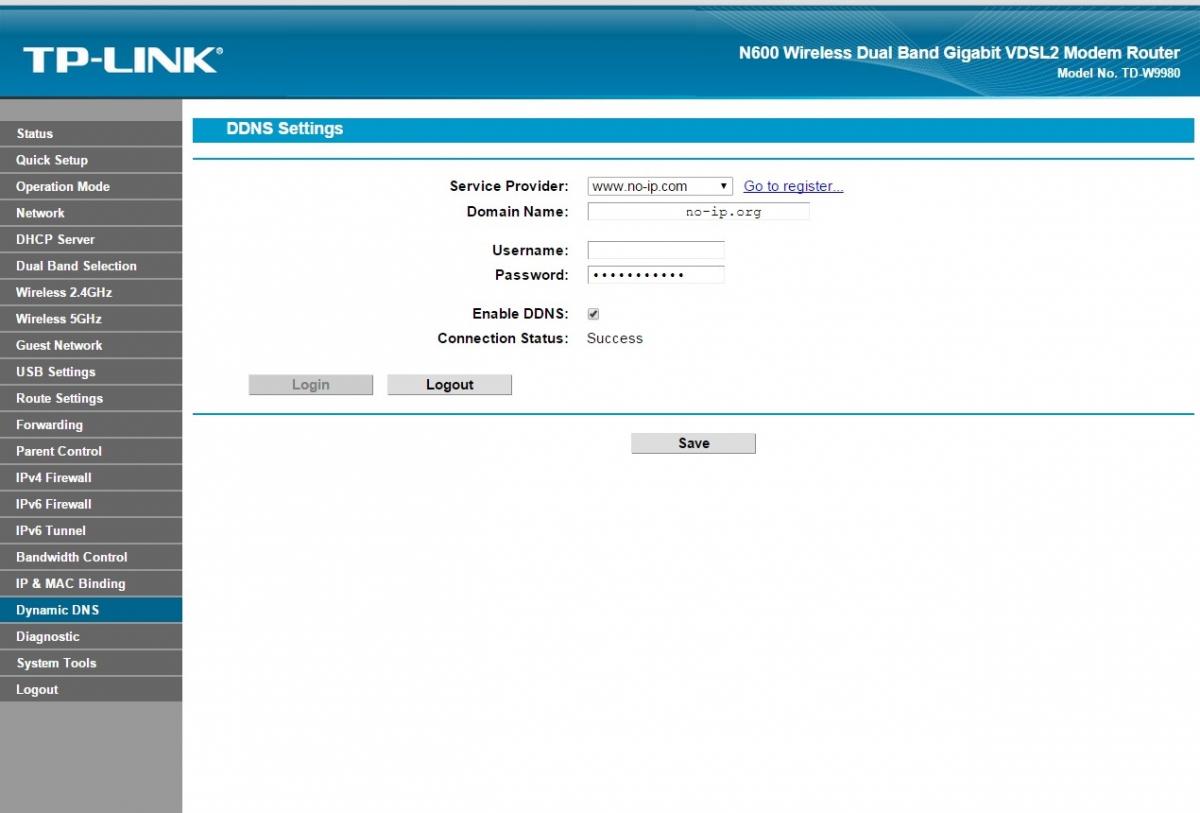The image size is (1200, 813).
Task: Expand the Service Provider dropdown
Action: coord(660,186)
